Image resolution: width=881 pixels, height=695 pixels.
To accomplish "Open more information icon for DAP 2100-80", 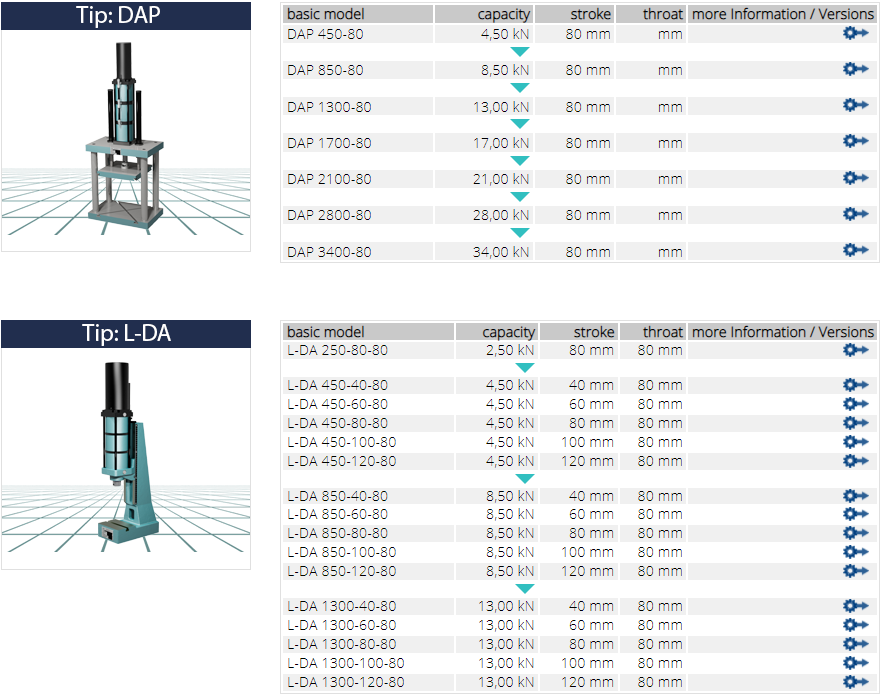I will click(855, 178).
